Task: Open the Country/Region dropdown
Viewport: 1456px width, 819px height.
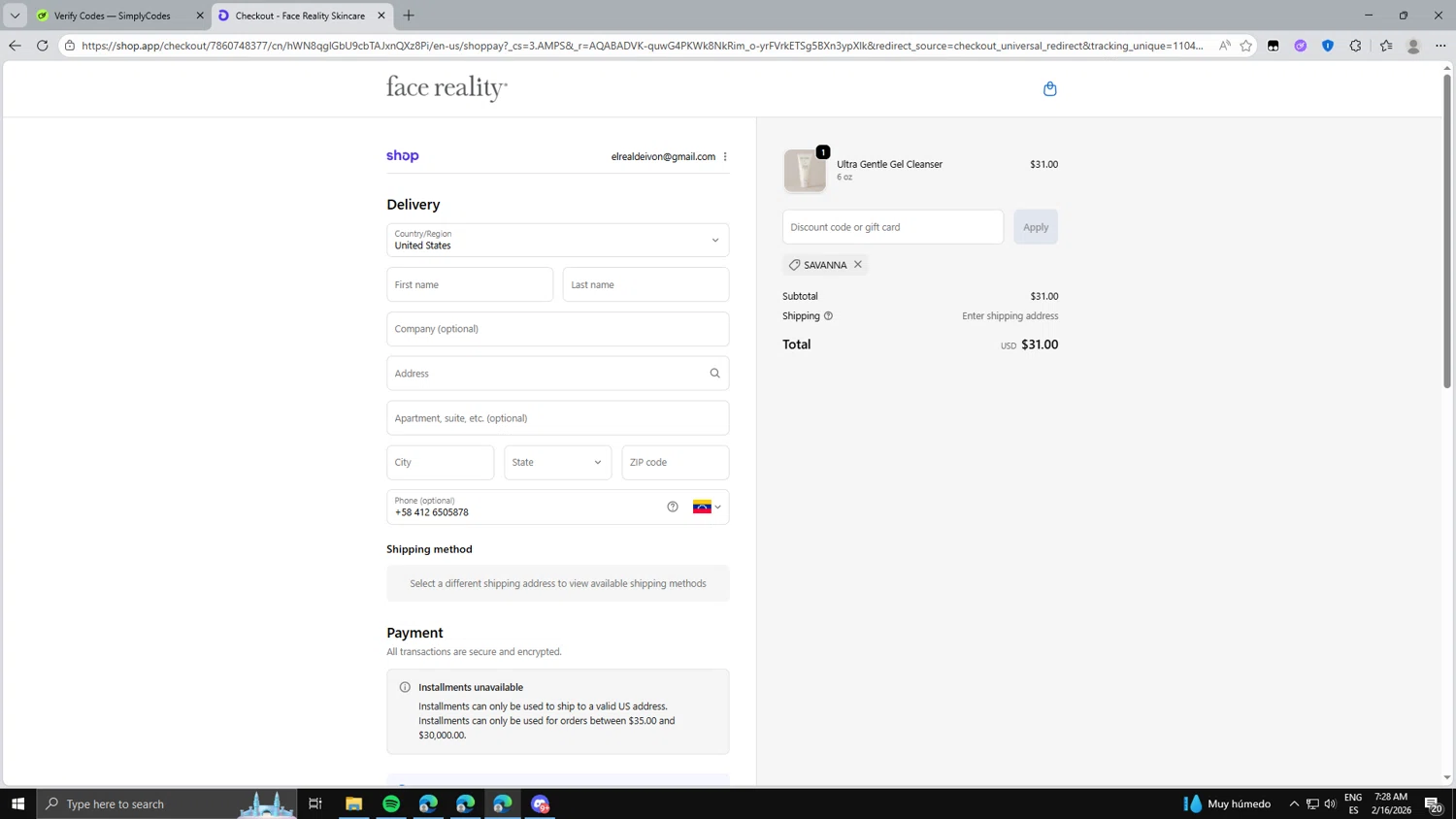Action: point(558,240)
